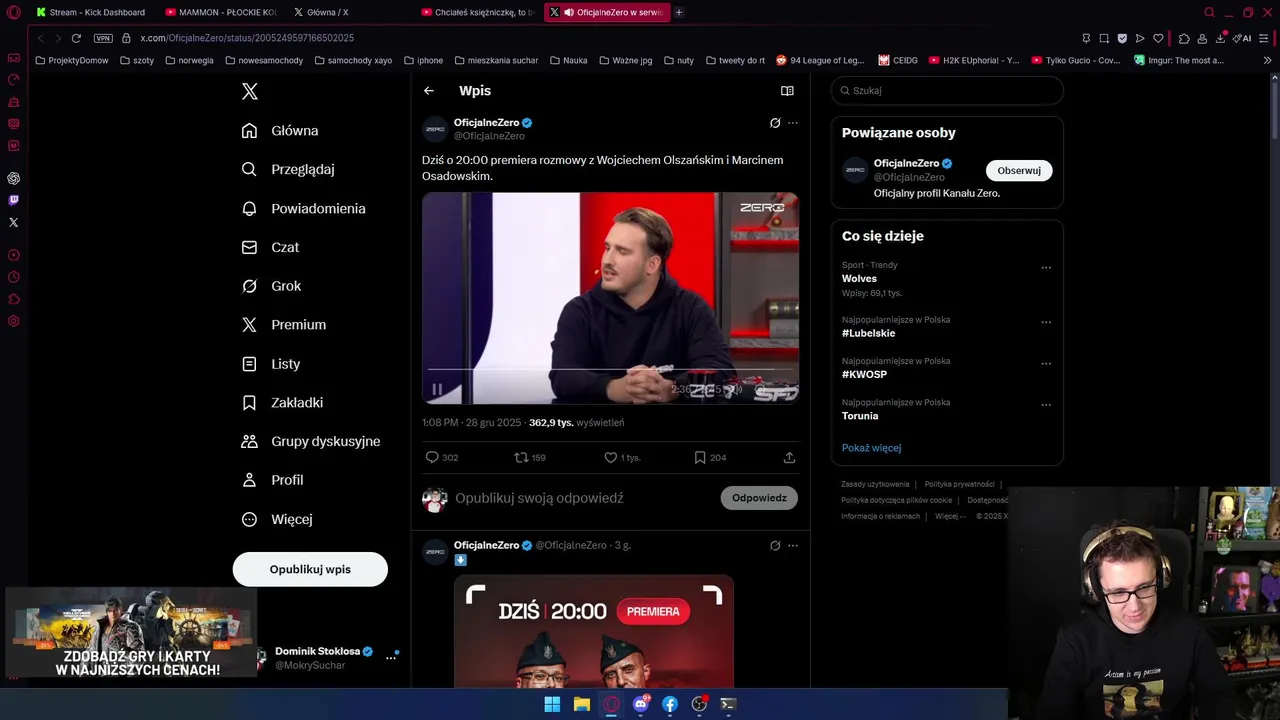
Task: Click the reply comment icon
Action: click(432, 457)
